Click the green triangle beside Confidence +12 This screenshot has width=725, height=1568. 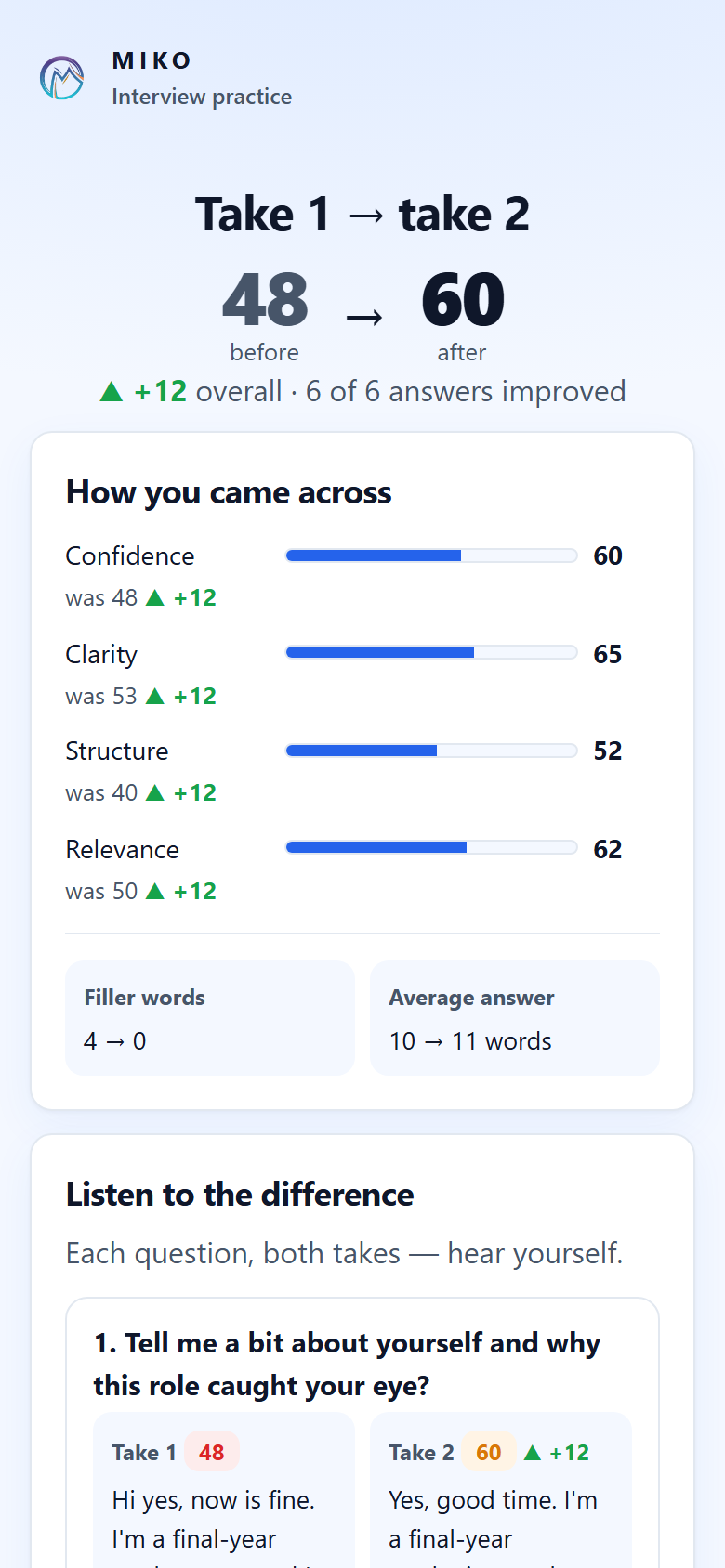pos(155,597)
